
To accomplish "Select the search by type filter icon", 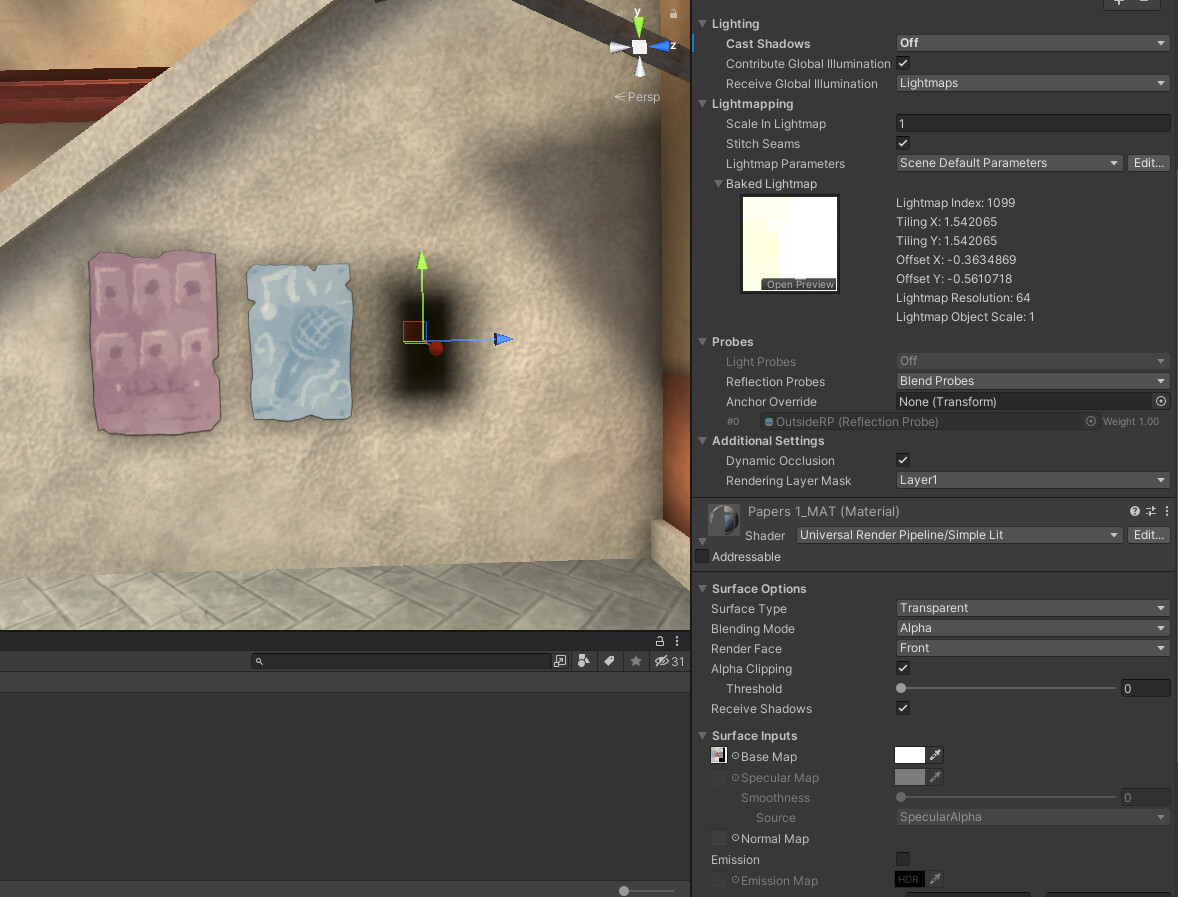I will (584, 660).
